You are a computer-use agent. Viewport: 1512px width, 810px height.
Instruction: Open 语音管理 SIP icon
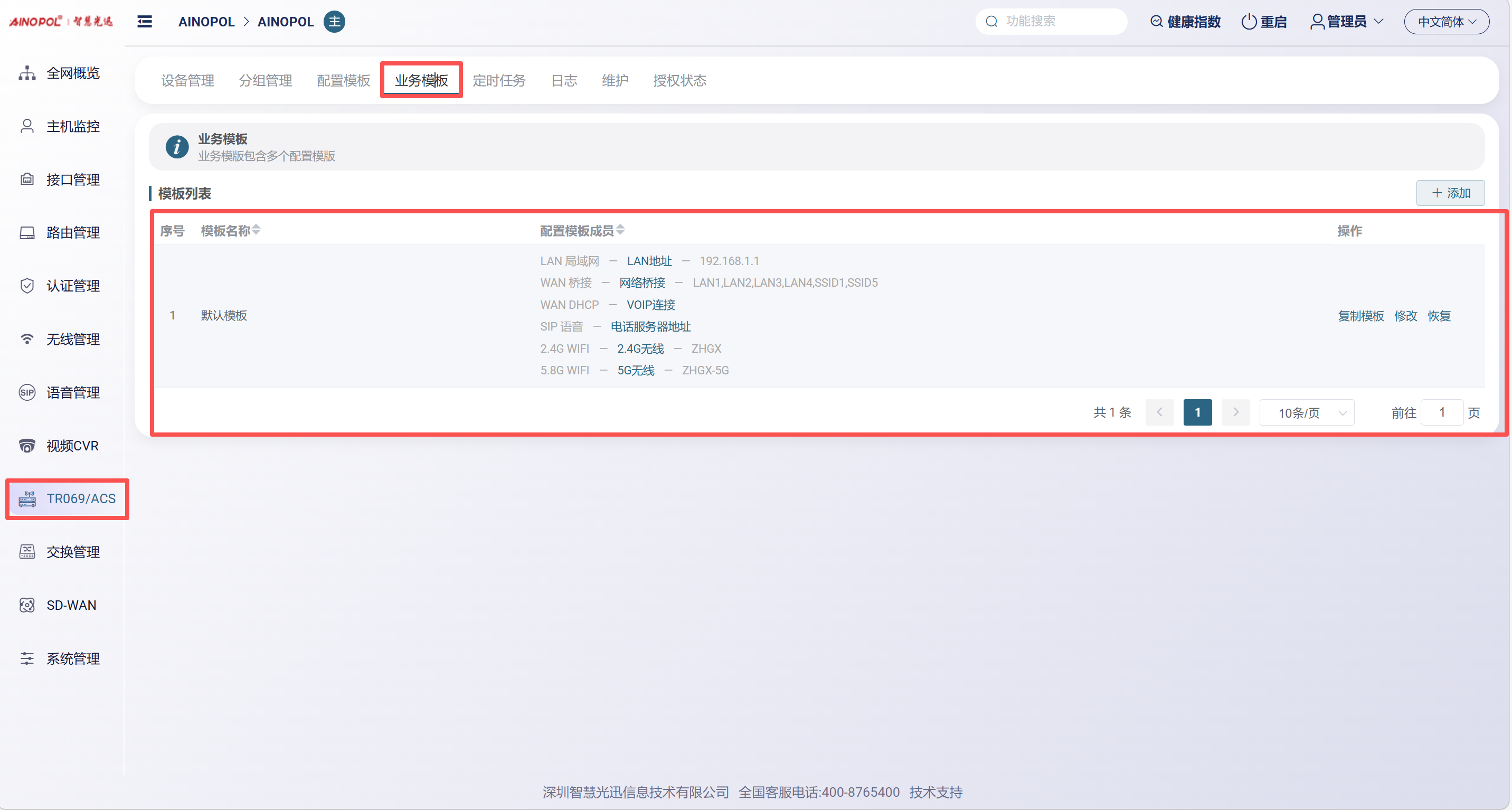[27, 393]
